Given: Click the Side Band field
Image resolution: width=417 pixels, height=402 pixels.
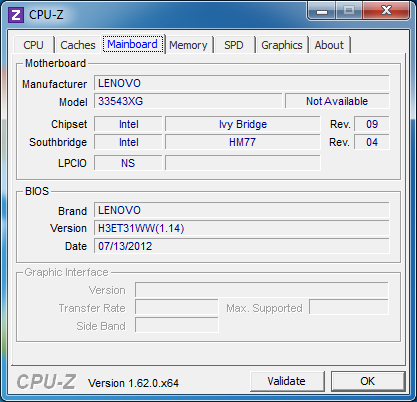Looking at the screenshot, I should coord(177,326).
